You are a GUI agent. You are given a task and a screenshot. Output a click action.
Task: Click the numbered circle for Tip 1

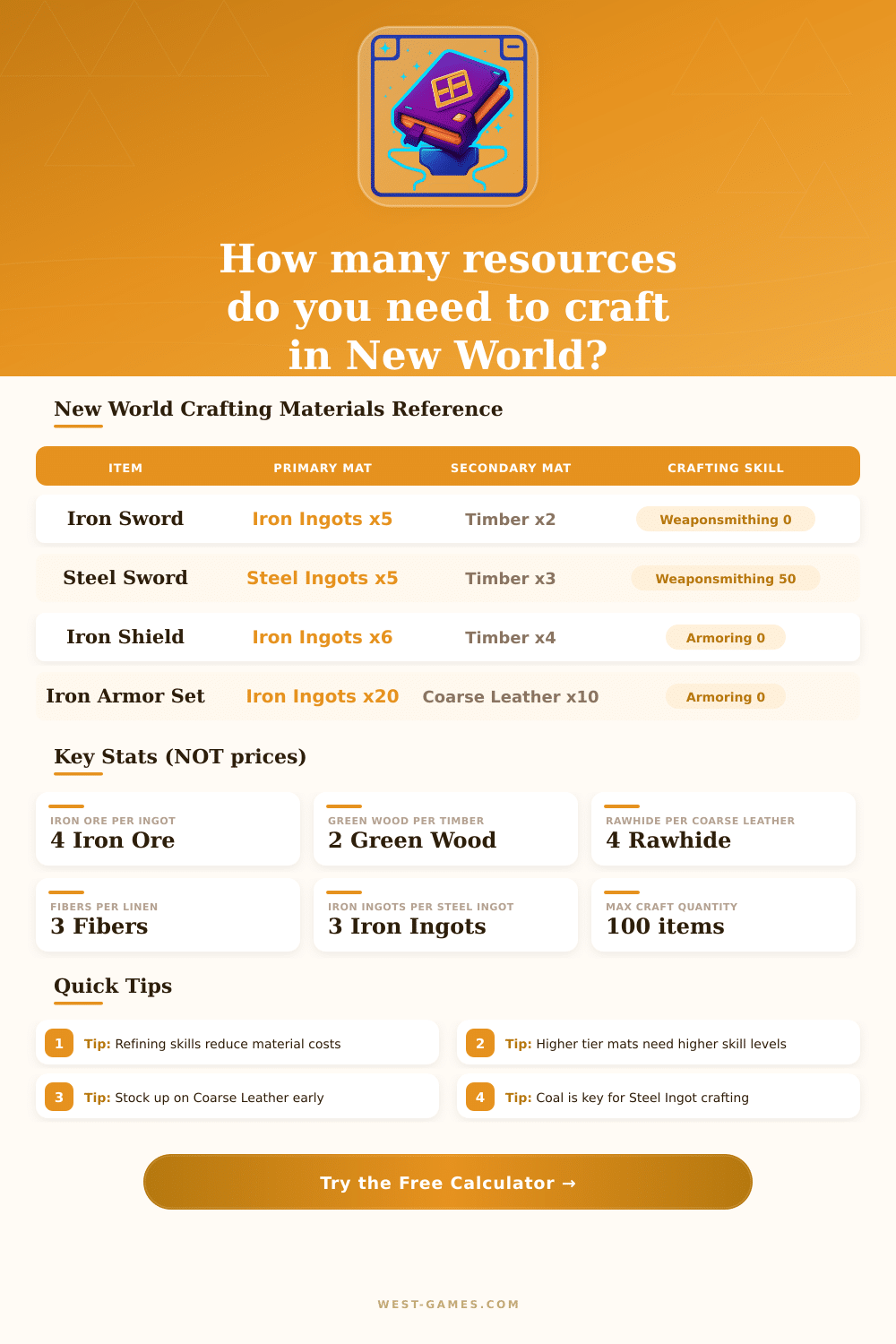click(59, 1043)
